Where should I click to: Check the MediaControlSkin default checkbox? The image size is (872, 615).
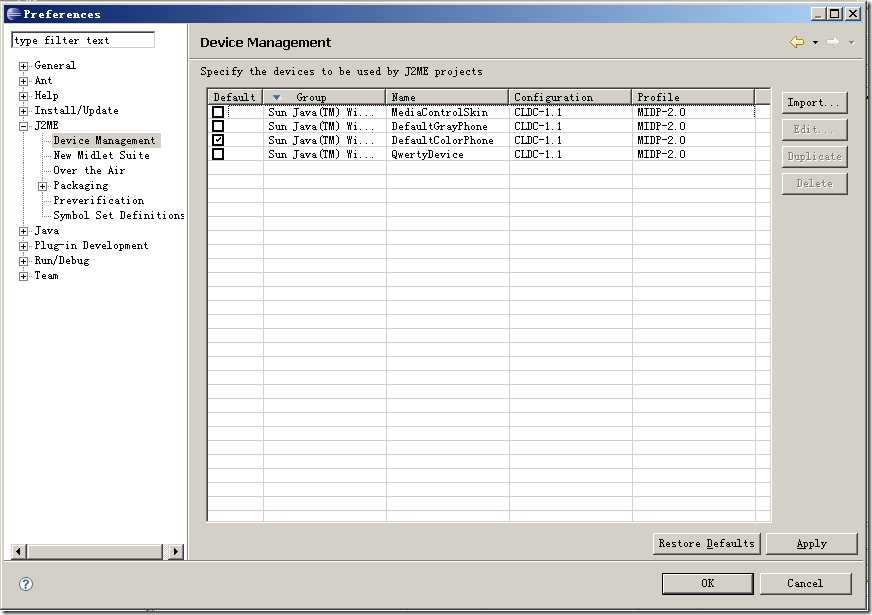tap(218, 112)
